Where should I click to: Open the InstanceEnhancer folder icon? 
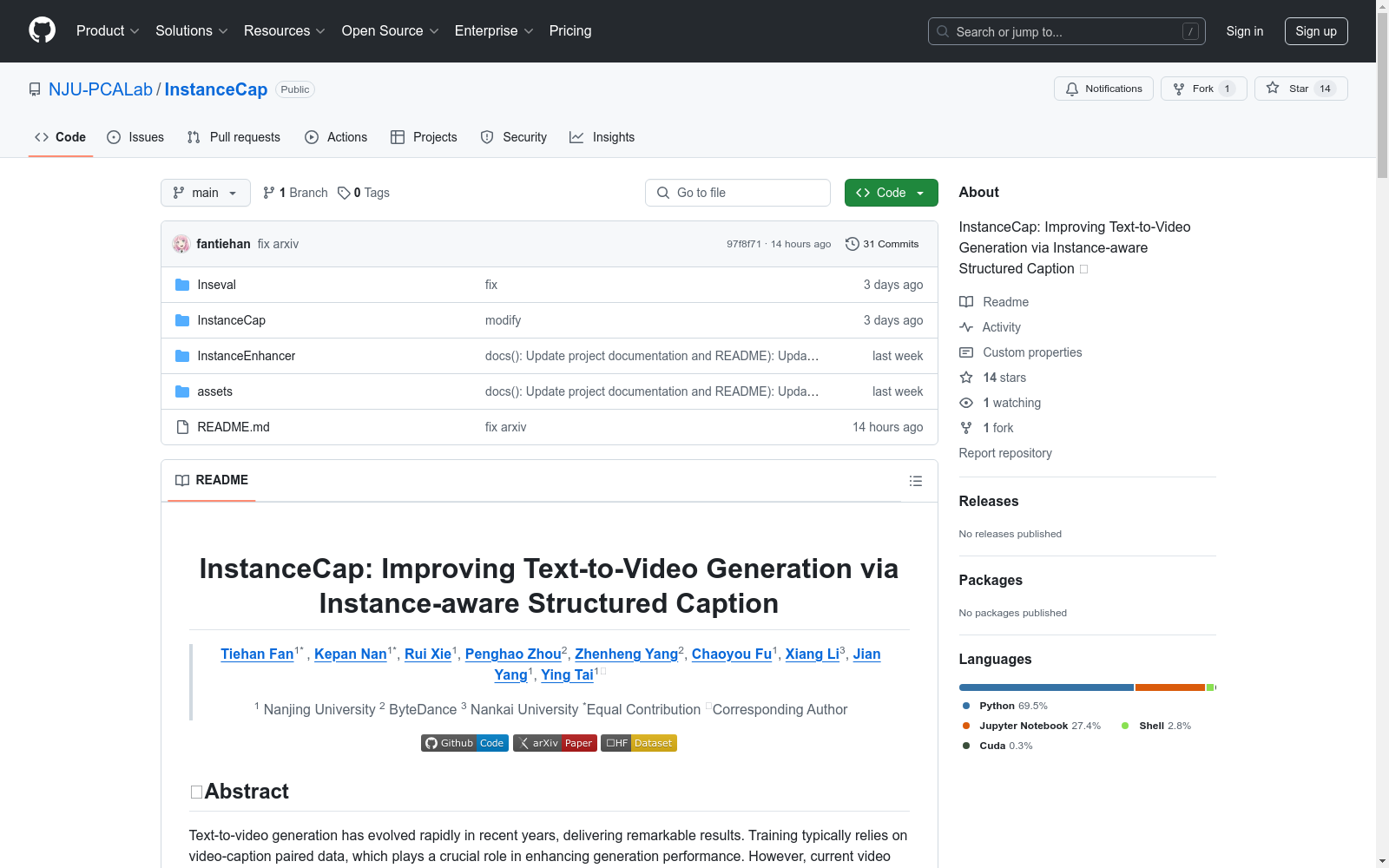(182, 356)
